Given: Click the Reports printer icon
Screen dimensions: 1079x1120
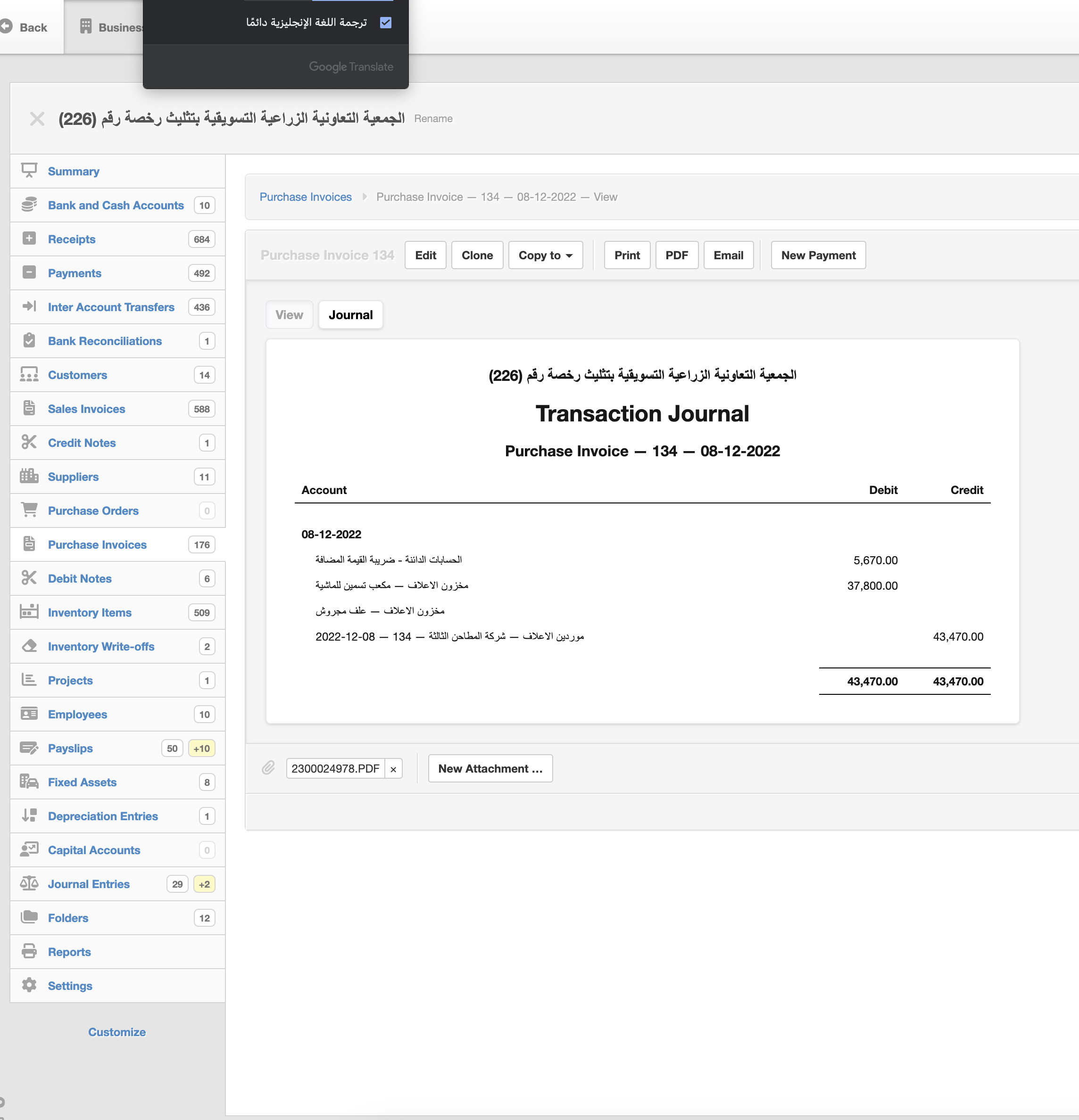Looking at the screenshot, I should click(29, 951).
